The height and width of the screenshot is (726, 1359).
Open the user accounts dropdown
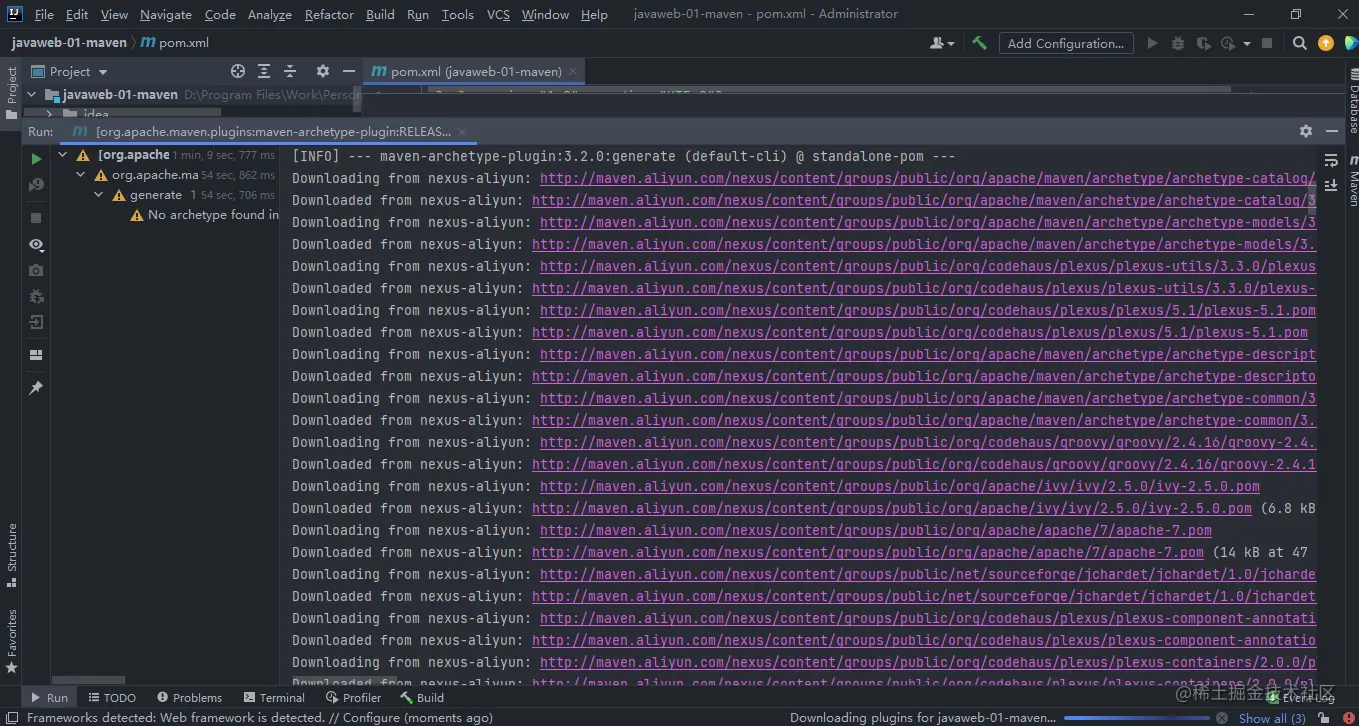click(942, 43)
